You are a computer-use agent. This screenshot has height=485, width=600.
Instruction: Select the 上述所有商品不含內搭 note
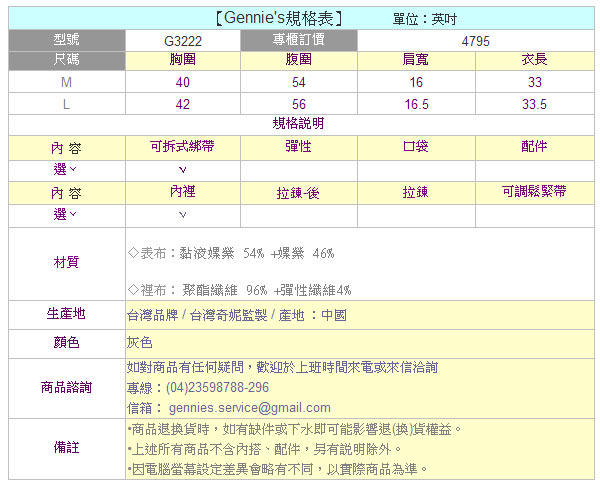264,449
